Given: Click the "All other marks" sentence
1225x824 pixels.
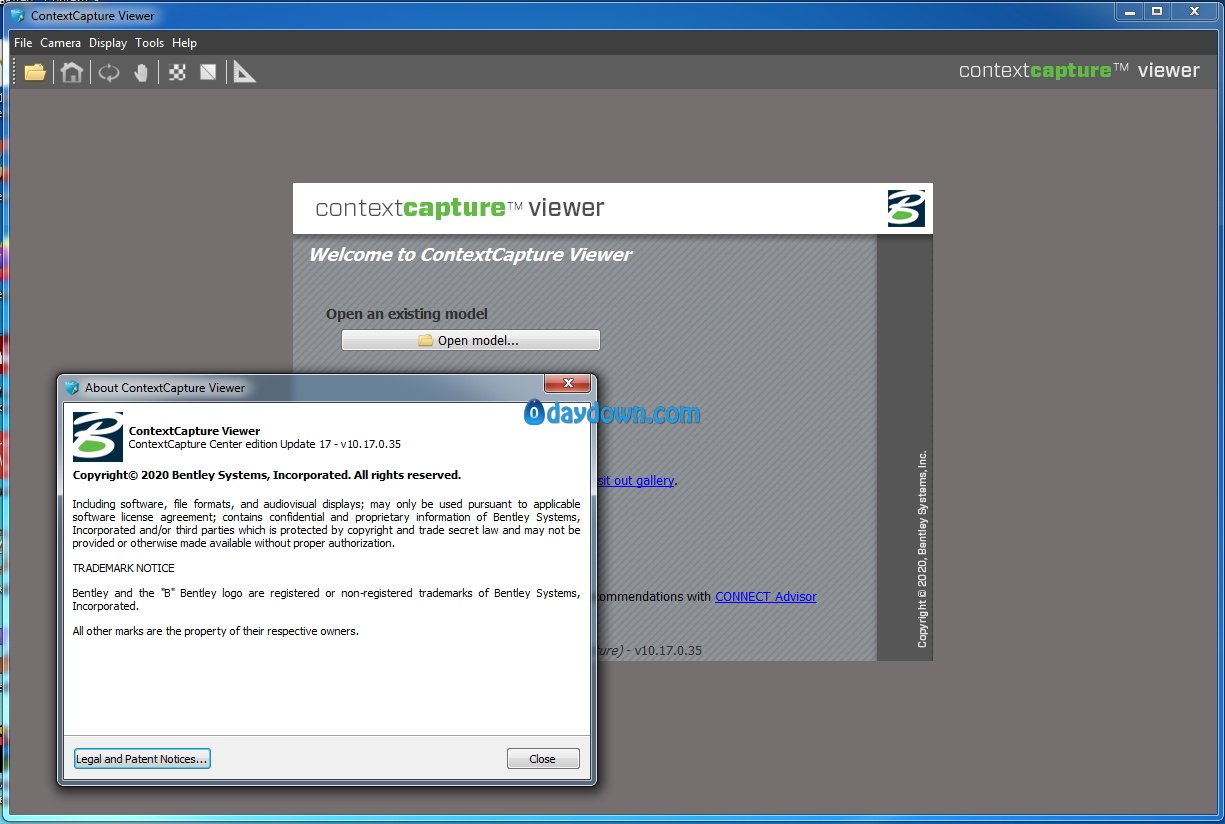Looking at the screenshot, I should (215, 631).
